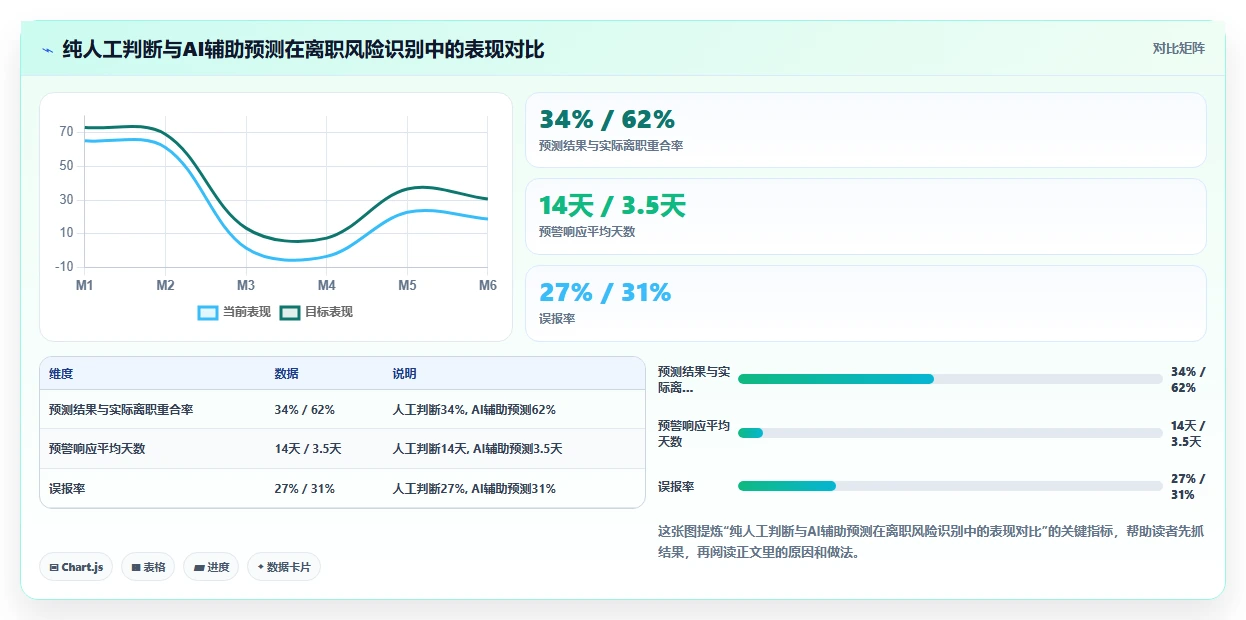
Task: Click table cell 预警响应平均天数
Action: pyautogui.click(x=97, y=449)
